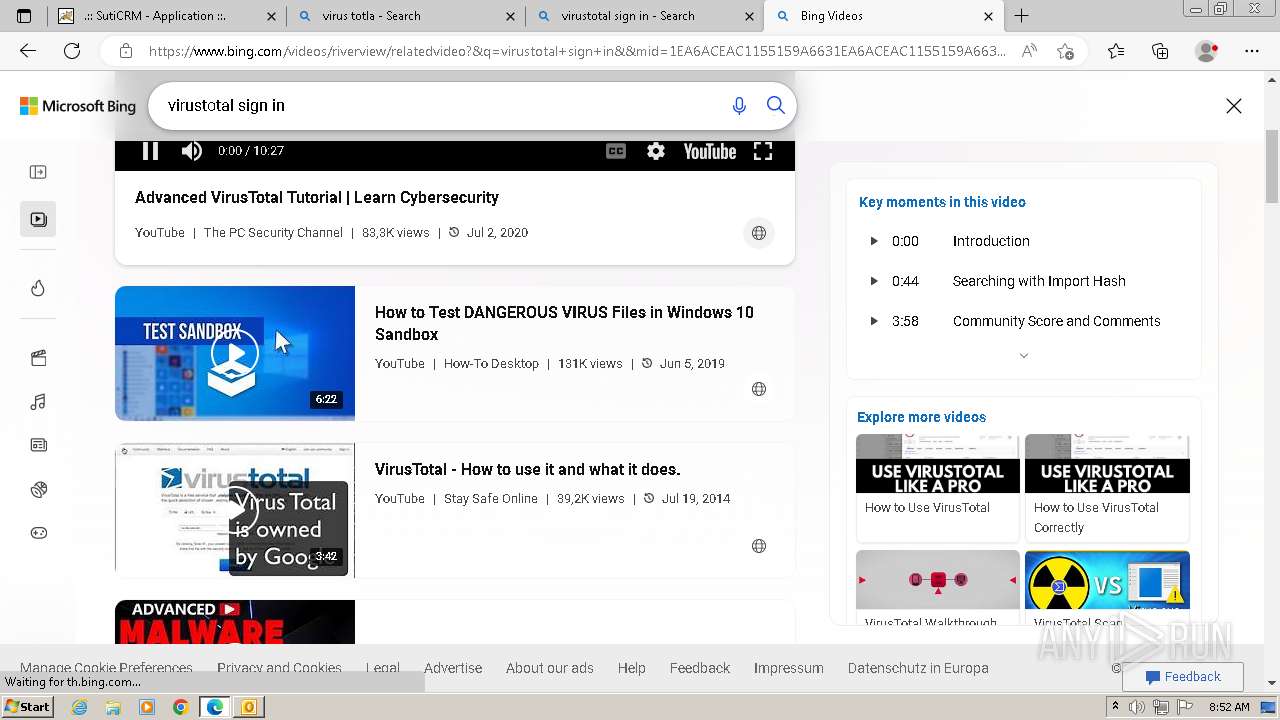Click the search magnifier icon
Image resolution: width=1280 pixels, height=720 pixels.
pyautogui.click(x=776, y=106)
